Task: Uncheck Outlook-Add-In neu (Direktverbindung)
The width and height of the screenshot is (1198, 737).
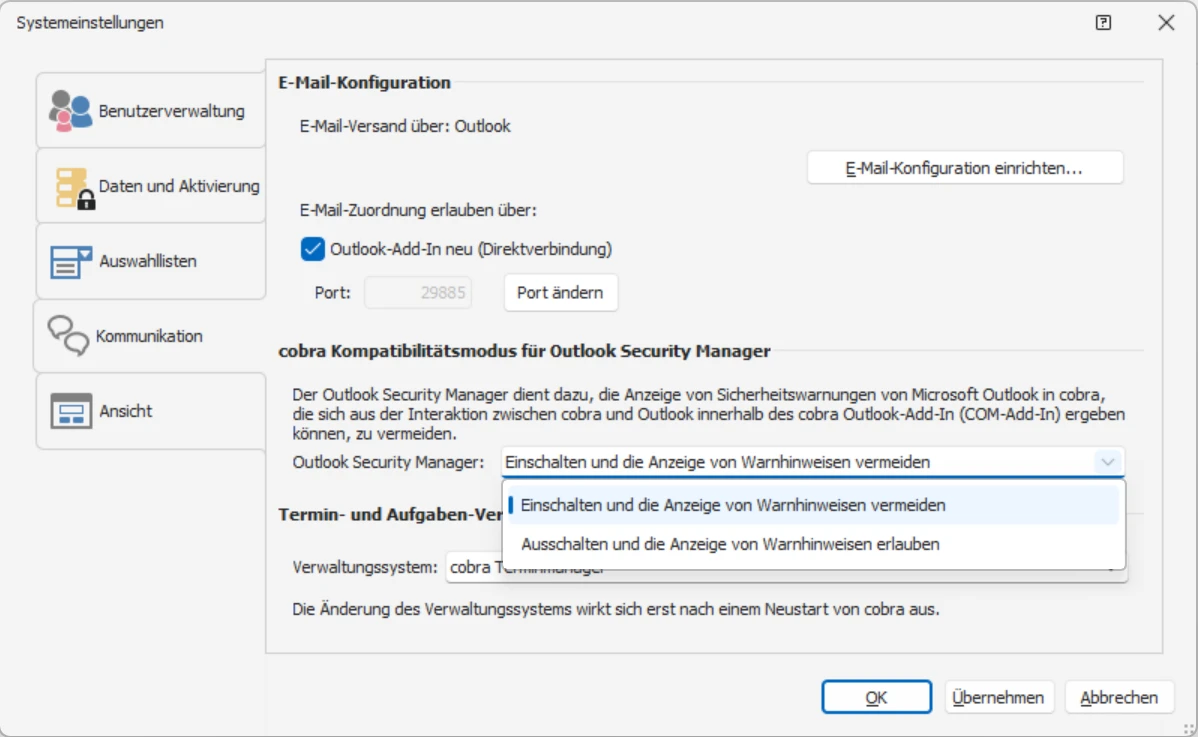Action: point(313,249)
